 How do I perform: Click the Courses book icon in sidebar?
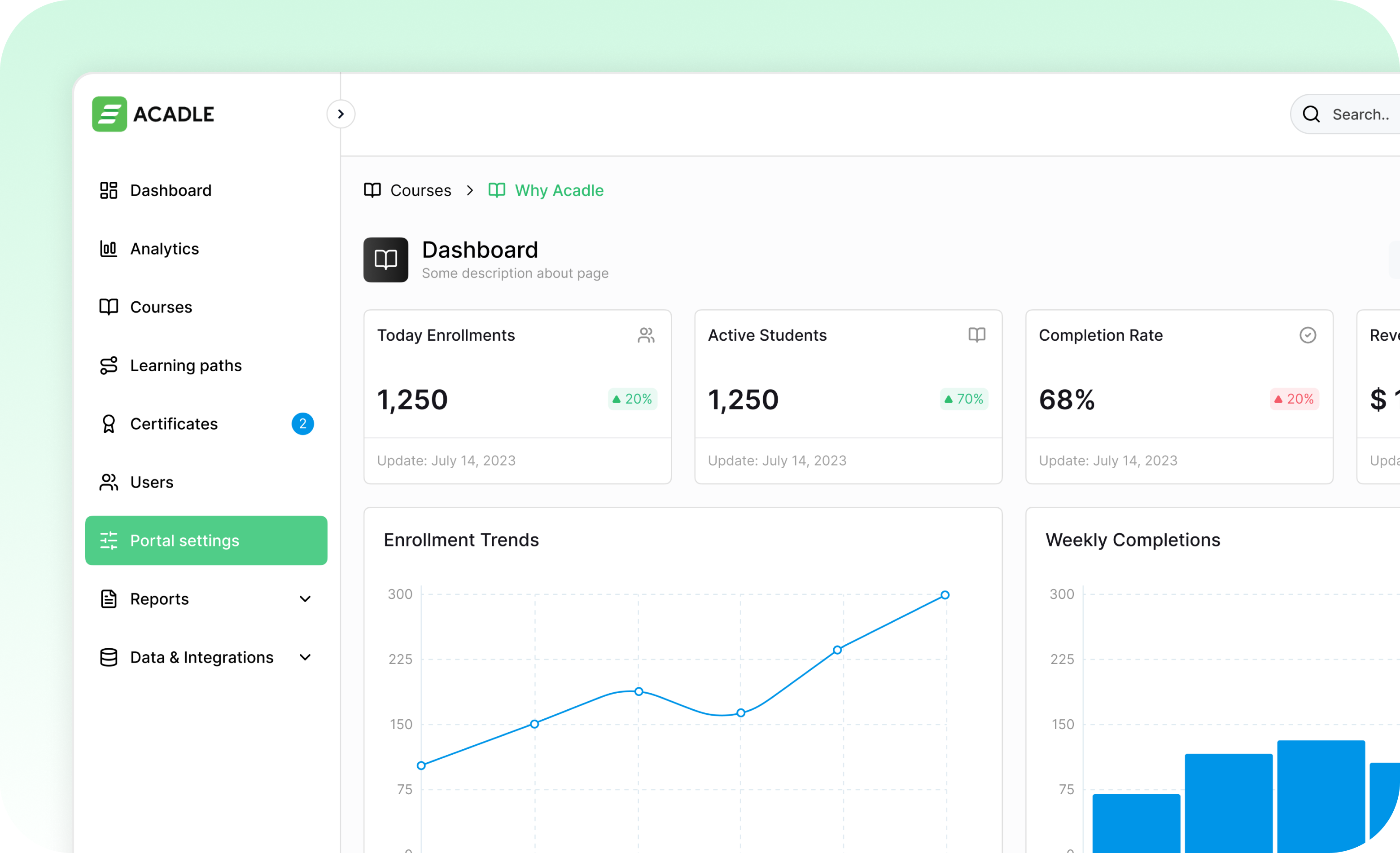109,307
